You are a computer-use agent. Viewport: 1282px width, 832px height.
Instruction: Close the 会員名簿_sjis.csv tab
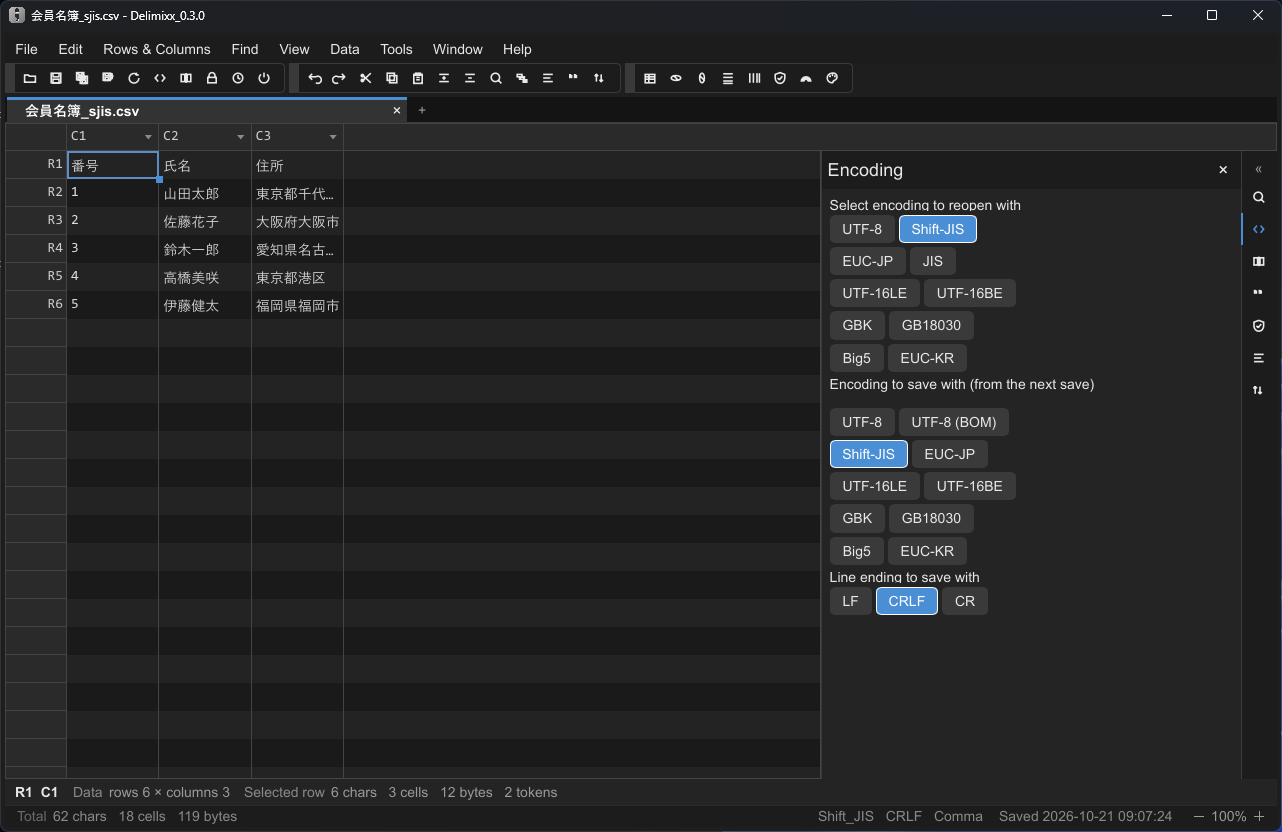click(x=397, y=110)
